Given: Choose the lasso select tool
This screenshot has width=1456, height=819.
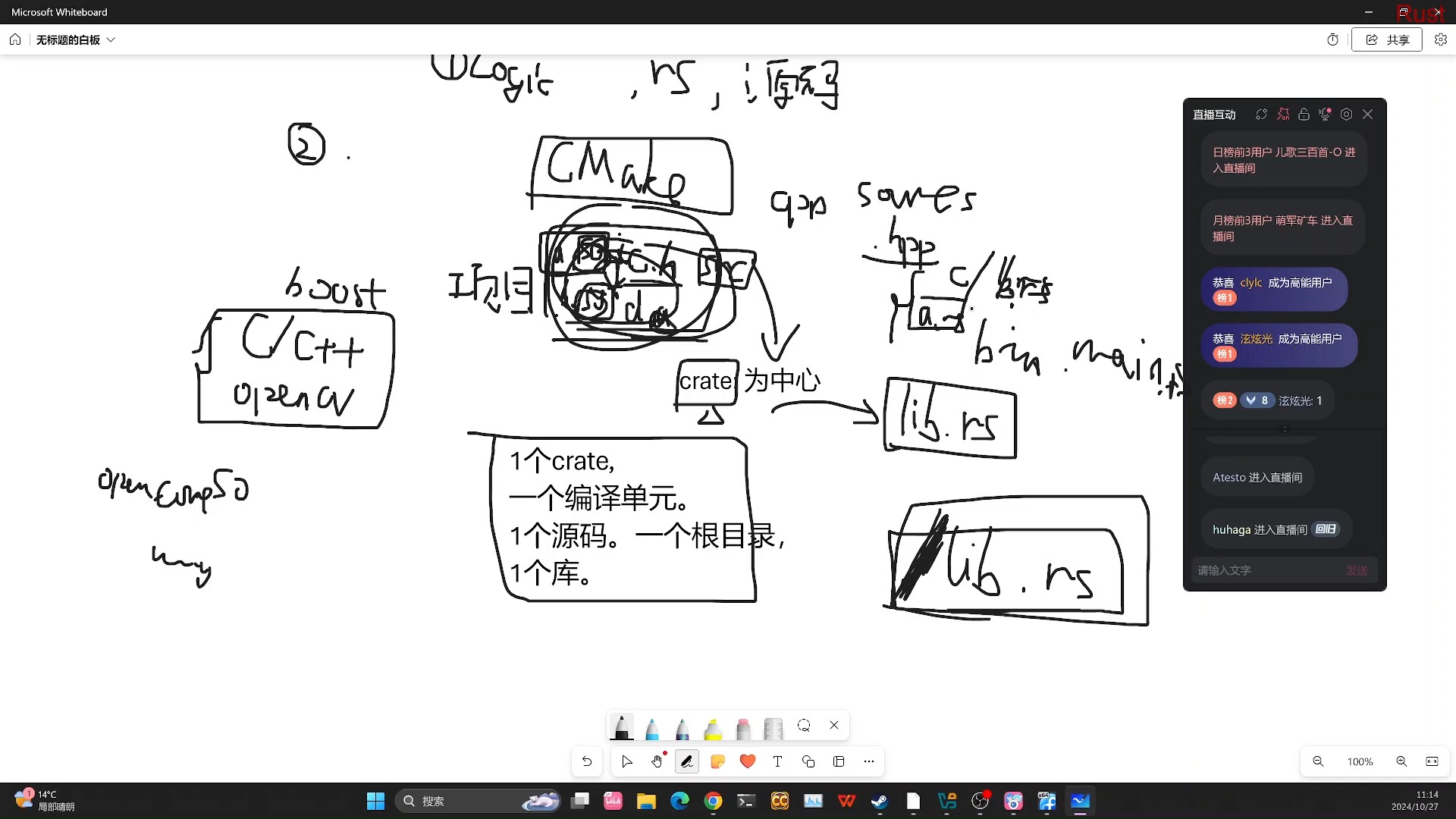Looking at the screenshot, I should pyautogui.click(x=804, y=726).
